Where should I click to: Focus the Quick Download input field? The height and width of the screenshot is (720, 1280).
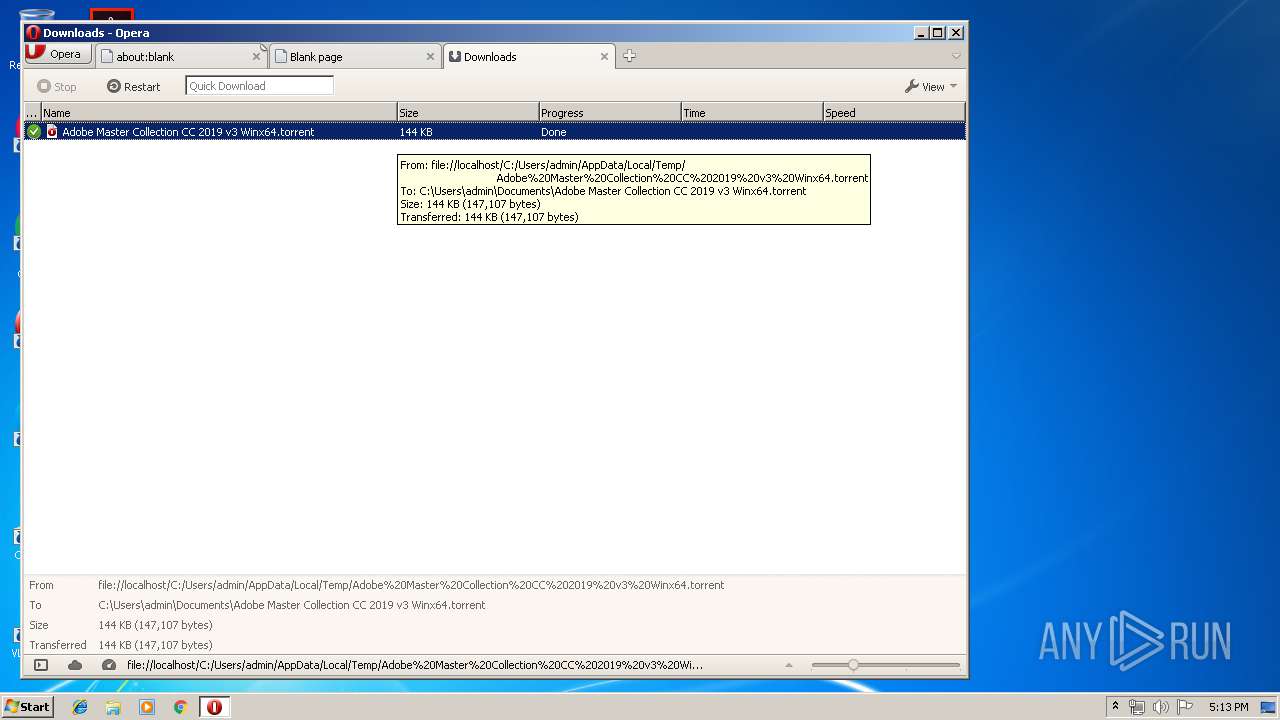[259, 86]
